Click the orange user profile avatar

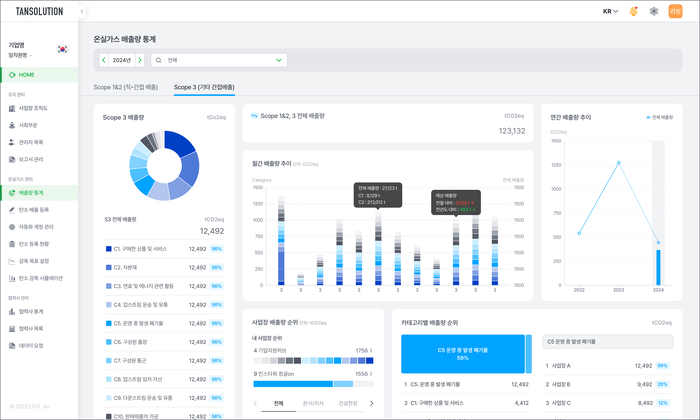[676, 12]
